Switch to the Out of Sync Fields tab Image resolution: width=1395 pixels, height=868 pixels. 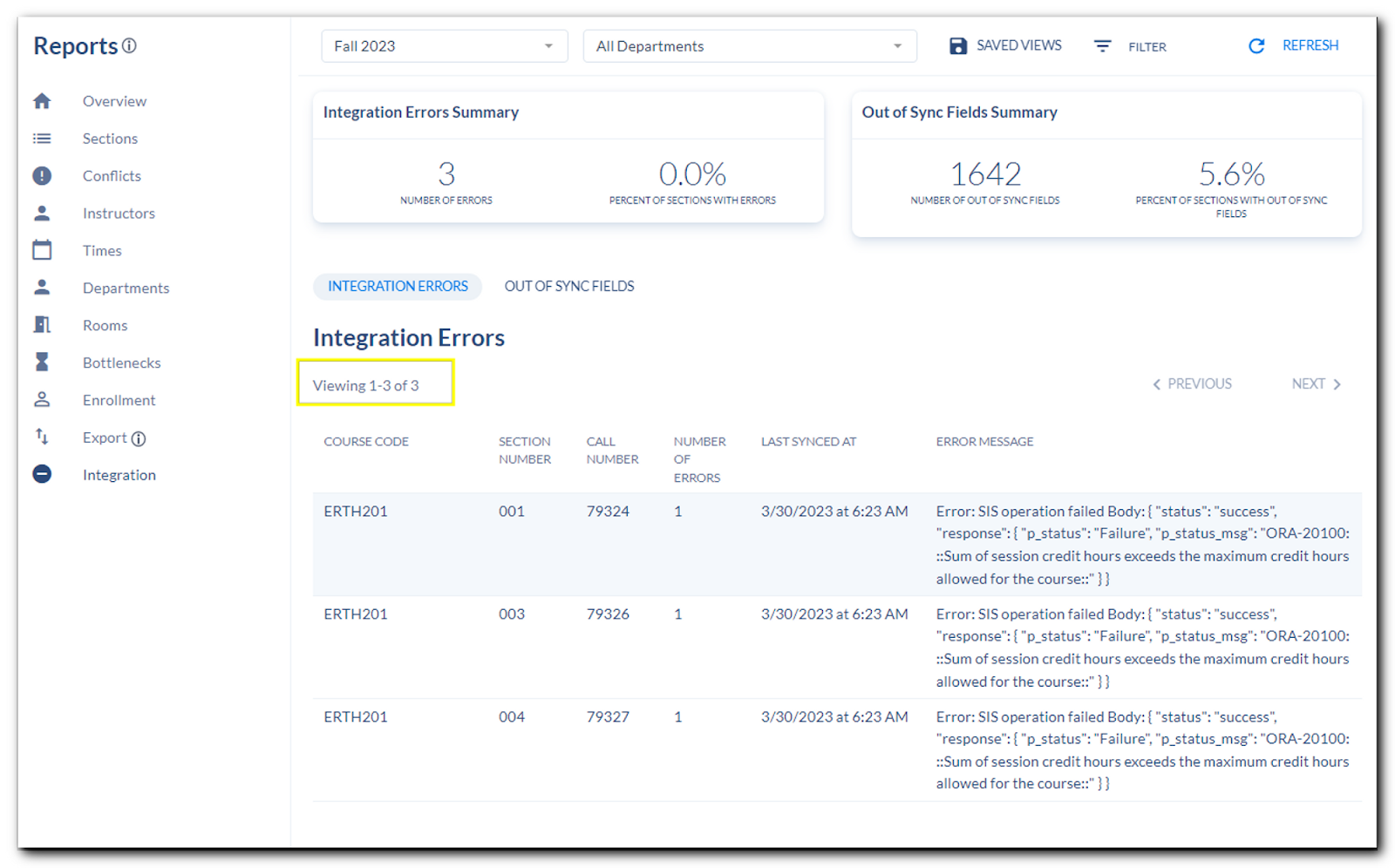(569, 286)
